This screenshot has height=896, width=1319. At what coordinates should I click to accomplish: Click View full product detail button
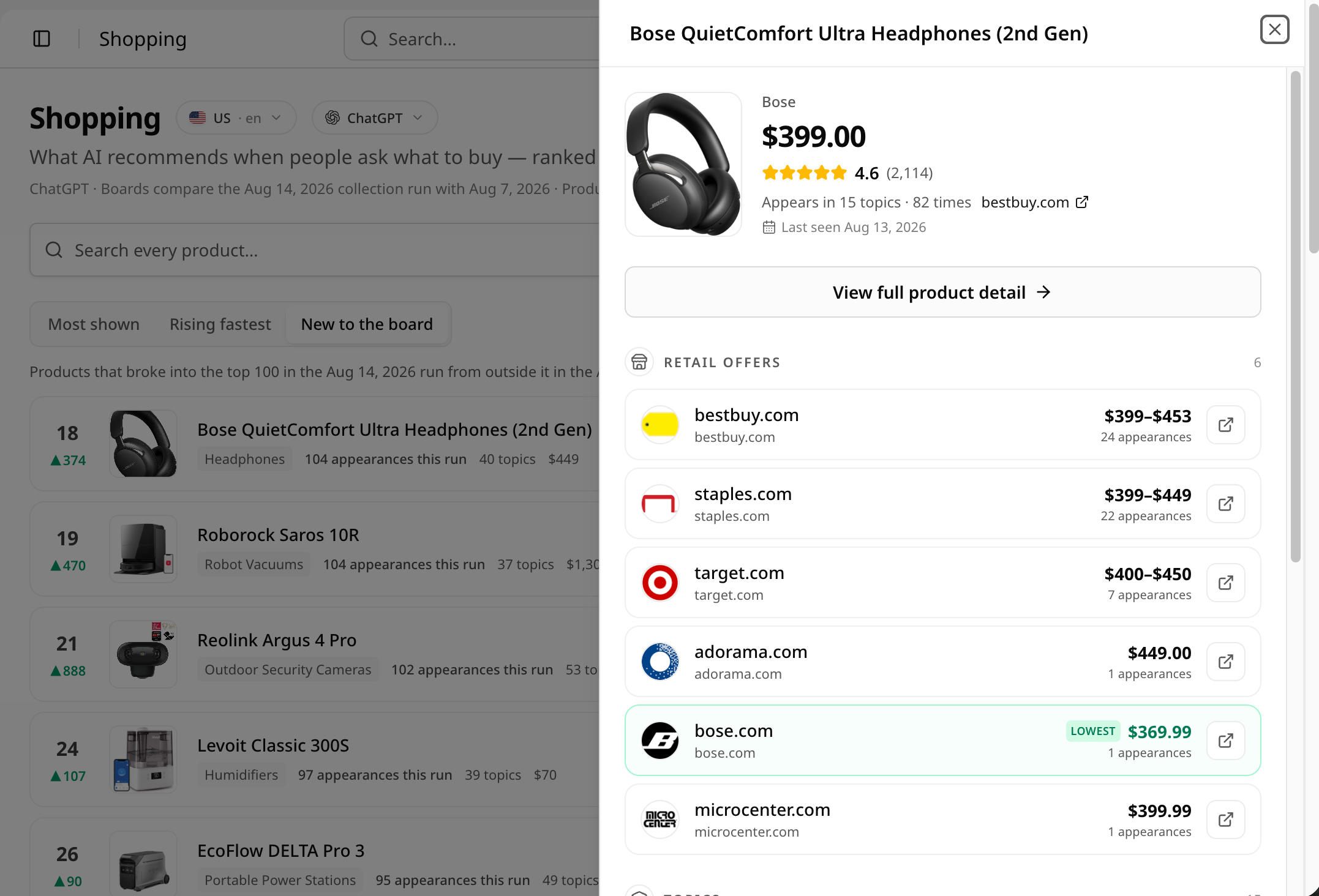[942, 292]
